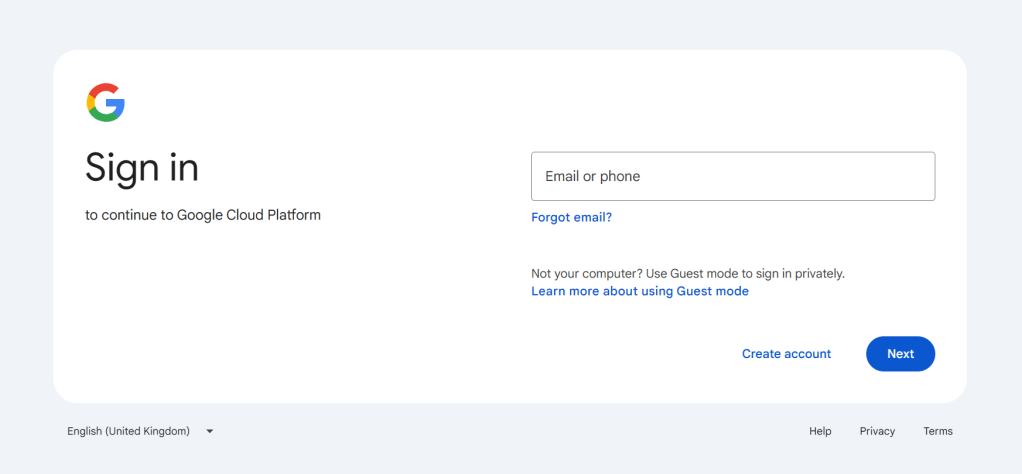Click the word "English" in the footer
Image resolution: width=1022 pixels, height=474 pixels.
point(84,431)
